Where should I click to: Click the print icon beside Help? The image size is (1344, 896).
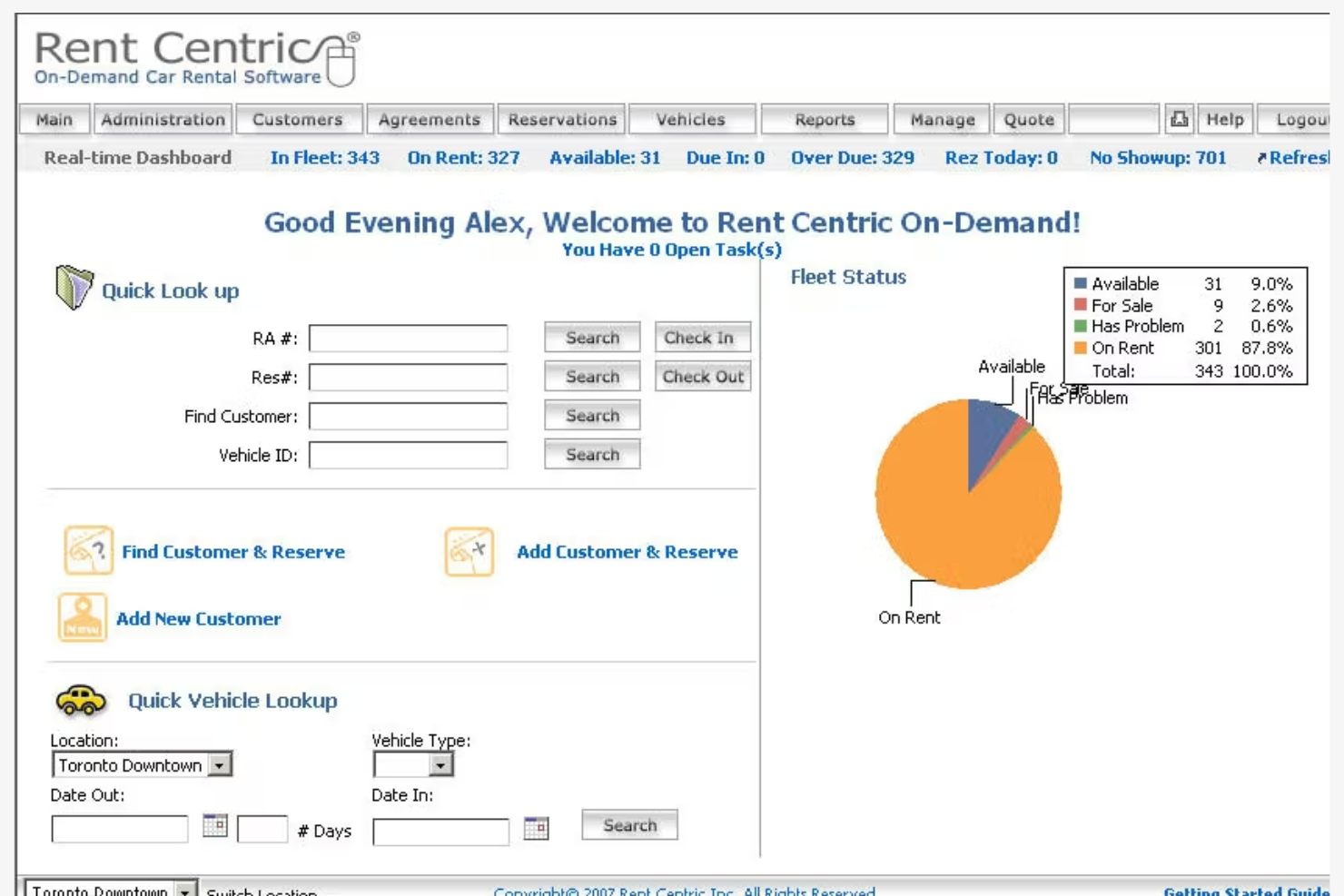click(x=1179, y=118)
